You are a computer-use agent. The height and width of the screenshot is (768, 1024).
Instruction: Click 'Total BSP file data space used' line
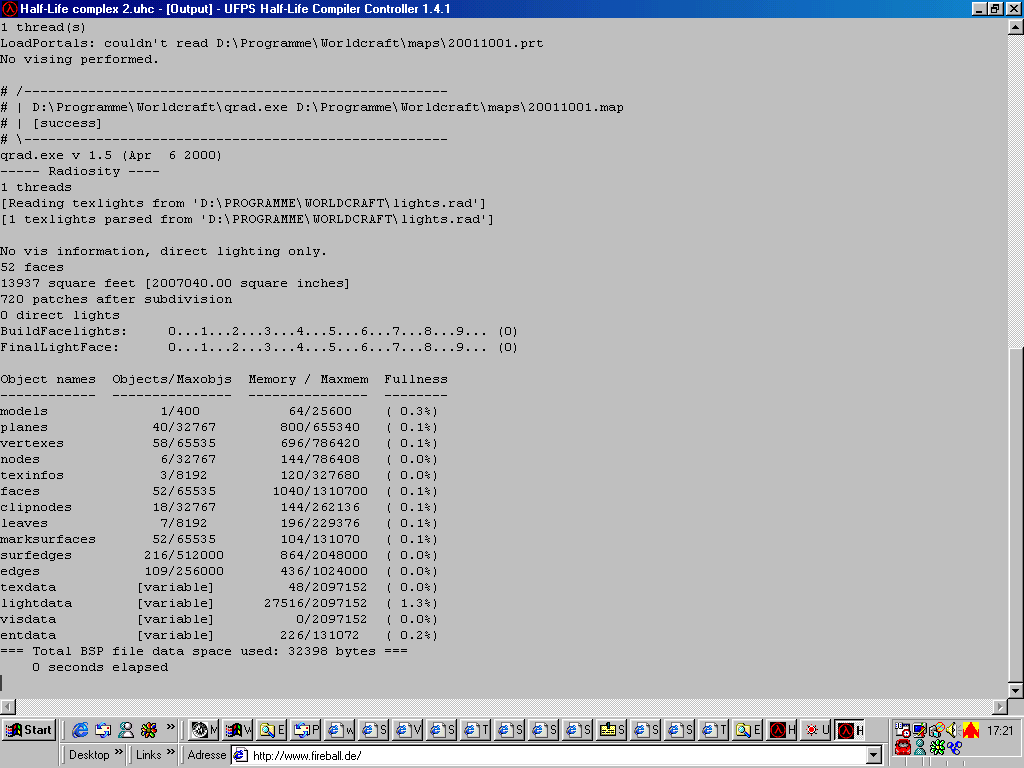(x=204, y=651)
